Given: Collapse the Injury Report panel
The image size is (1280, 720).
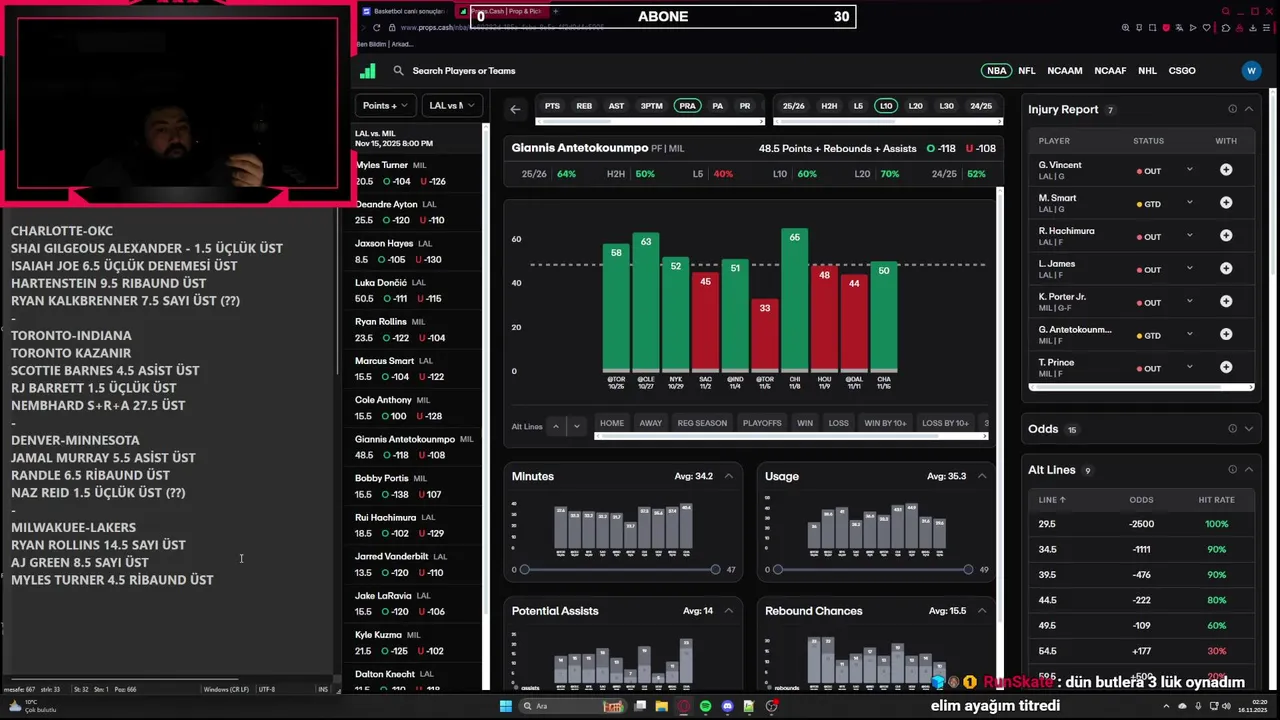Looking at the screenshot, I should coord(1249,109).
